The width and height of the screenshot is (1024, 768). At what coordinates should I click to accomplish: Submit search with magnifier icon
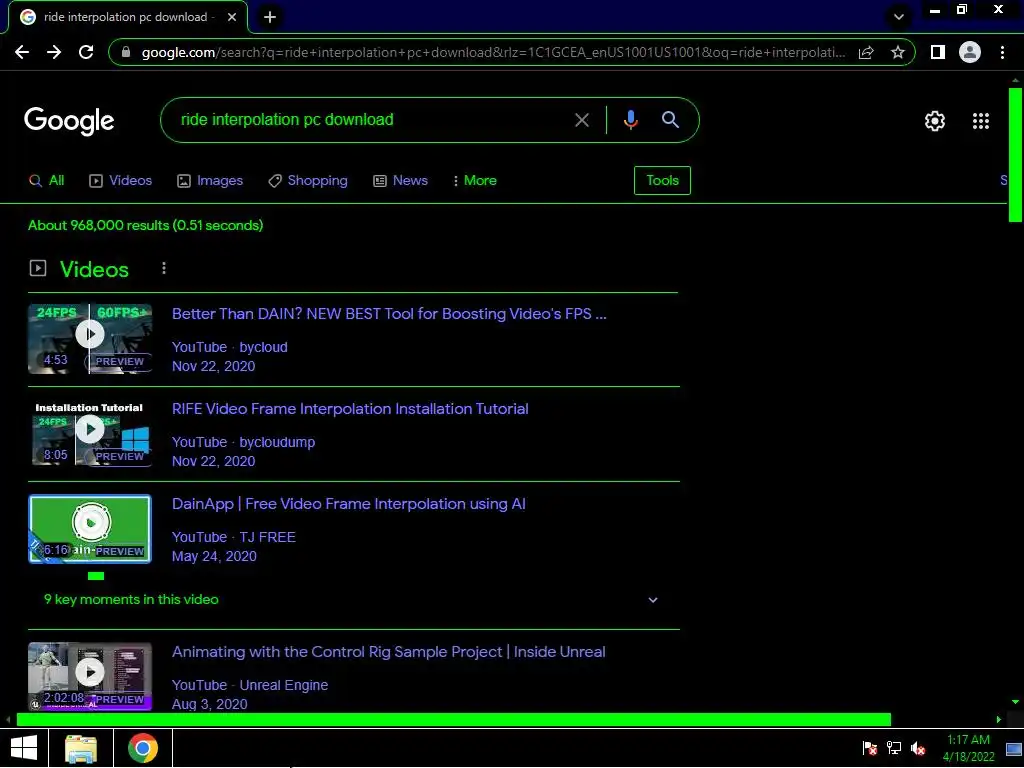tap(670, 120)
